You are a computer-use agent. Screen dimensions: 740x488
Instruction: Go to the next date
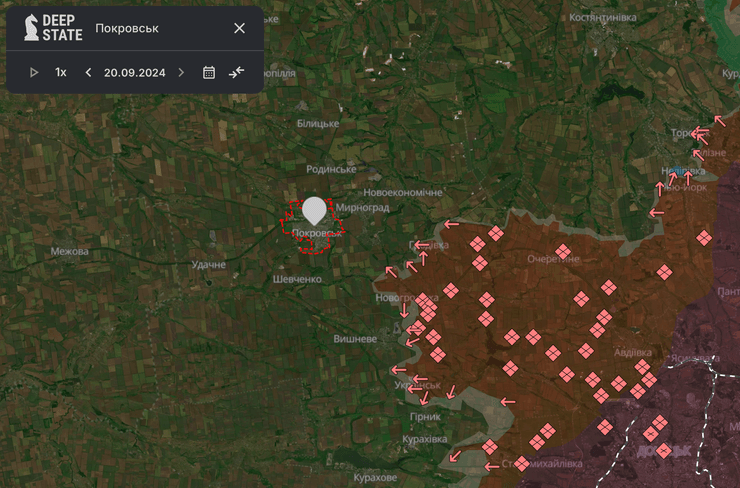click(x=181, y=72)
